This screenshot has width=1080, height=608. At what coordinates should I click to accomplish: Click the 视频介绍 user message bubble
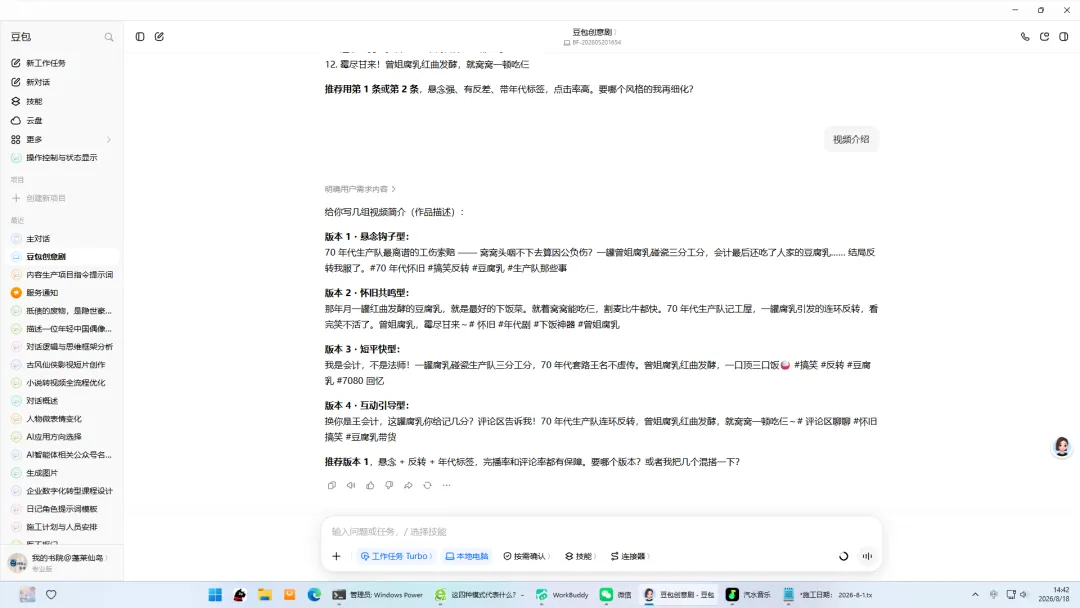[x=851, y=140]
